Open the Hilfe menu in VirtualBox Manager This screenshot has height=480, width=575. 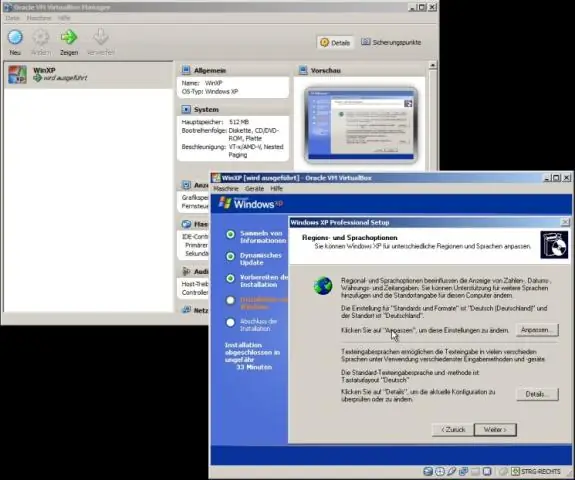[64, 18]
